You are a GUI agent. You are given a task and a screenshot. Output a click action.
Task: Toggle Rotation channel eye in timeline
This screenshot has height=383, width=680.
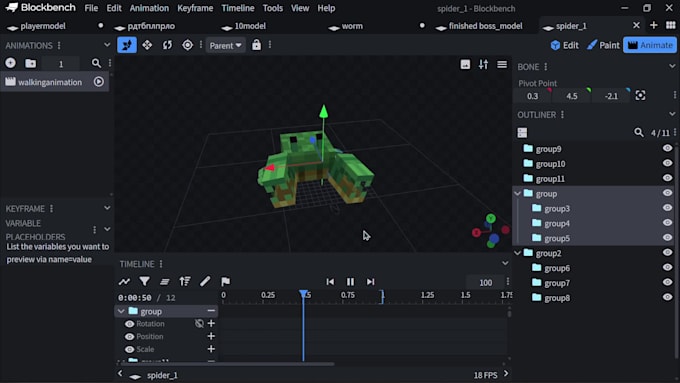tap(129, 324)
